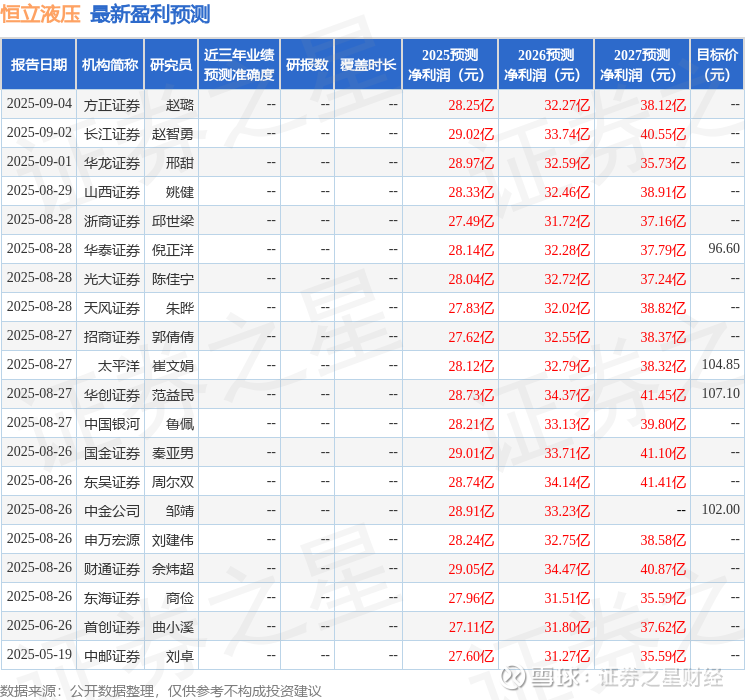745x700 pixels.
Task: Click target price 104.85
Action: tap(721, 364)
